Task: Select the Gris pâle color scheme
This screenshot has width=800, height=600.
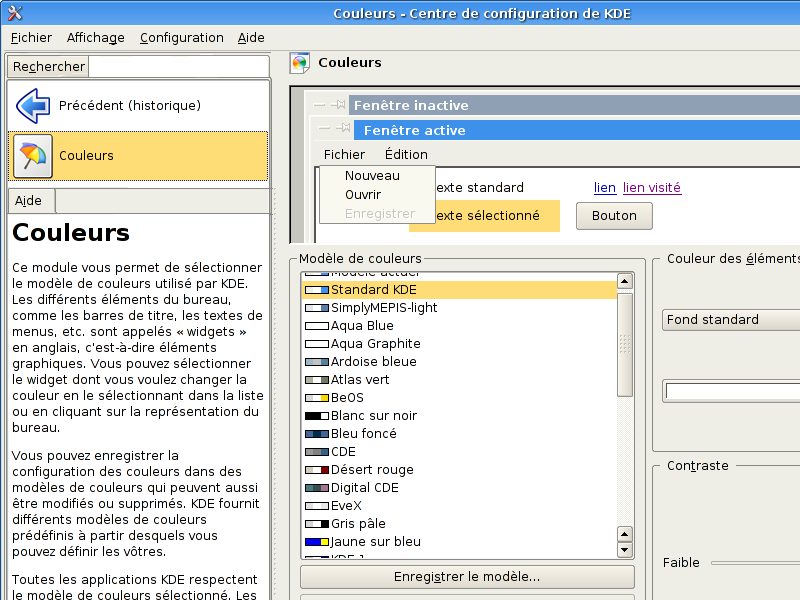Action: tap(460, 524)
